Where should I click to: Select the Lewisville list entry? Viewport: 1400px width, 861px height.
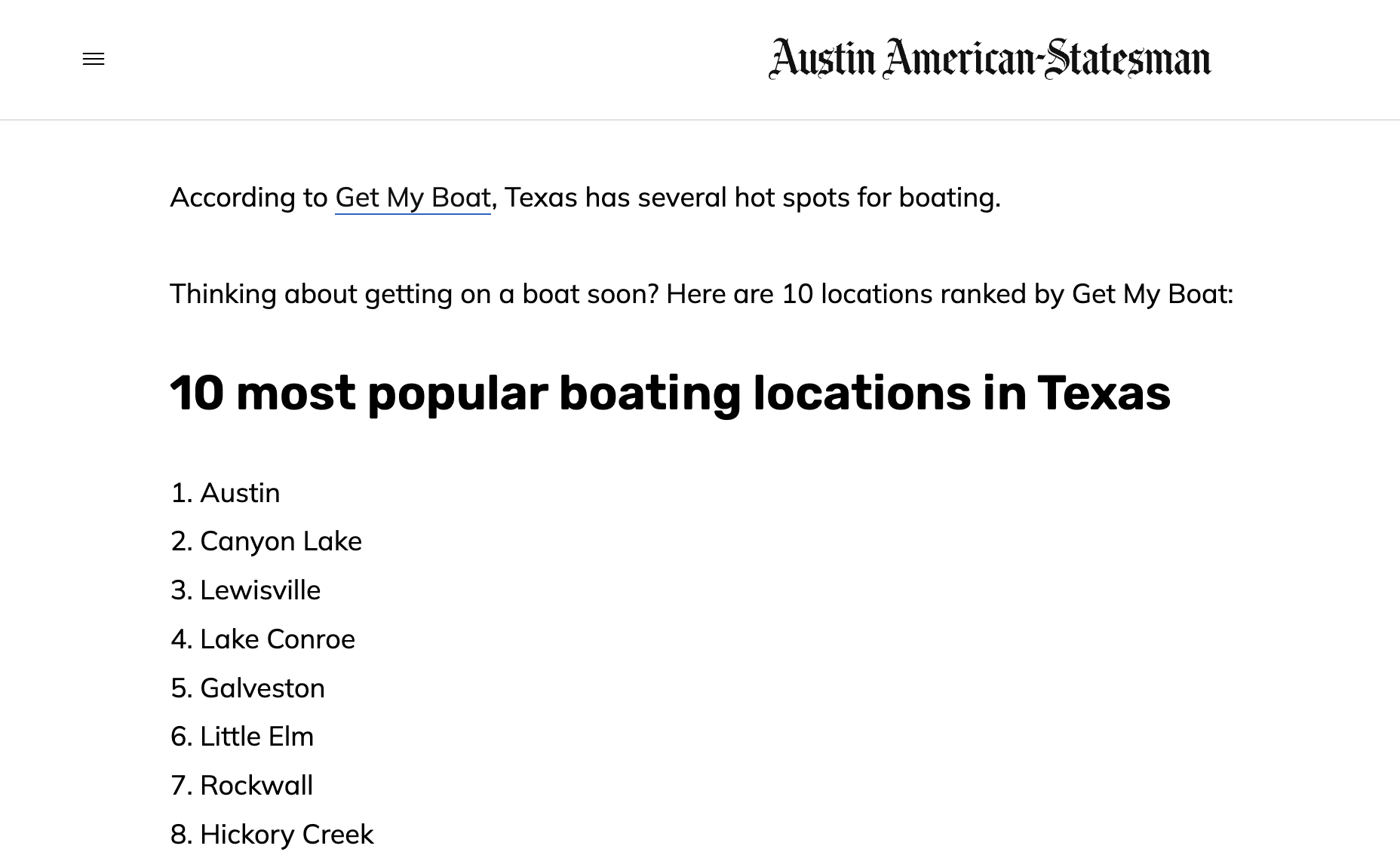click(x=259, y=590)
